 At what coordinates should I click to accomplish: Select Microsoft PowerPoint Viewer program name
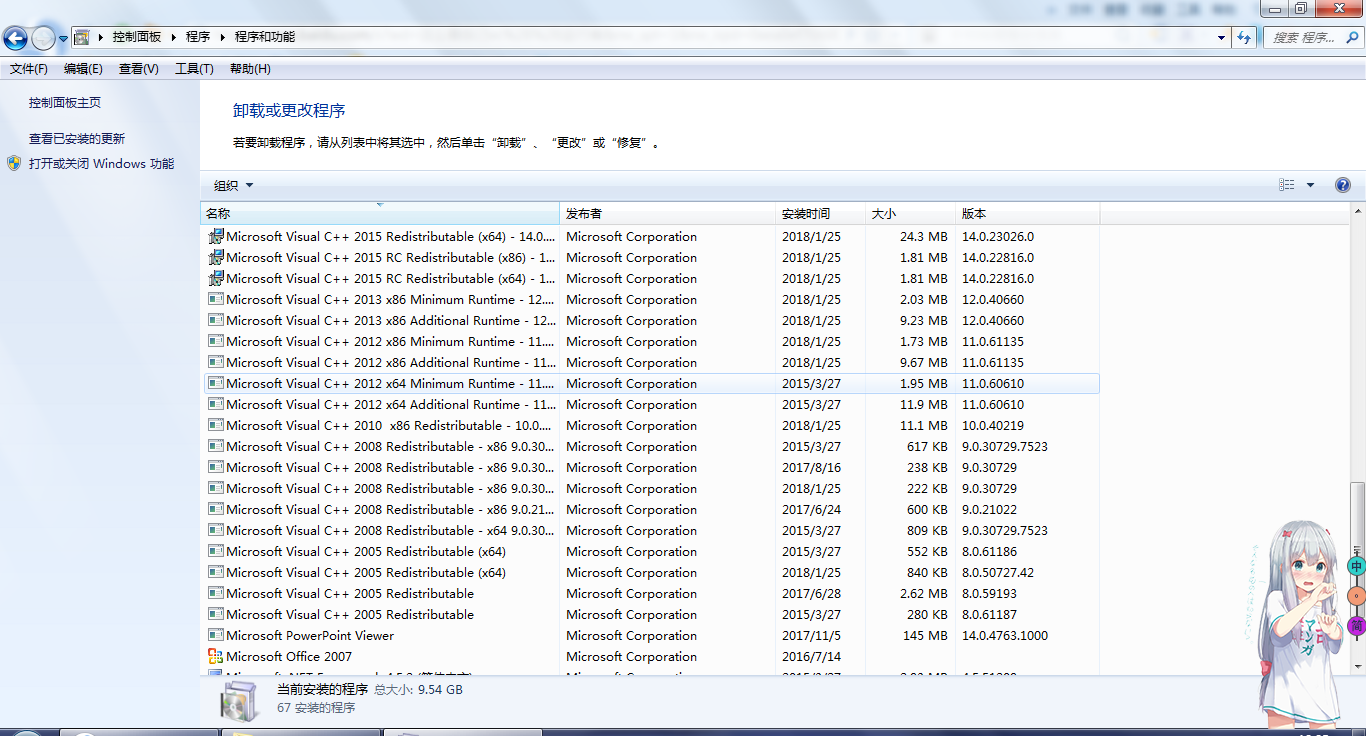click(310, 636)
